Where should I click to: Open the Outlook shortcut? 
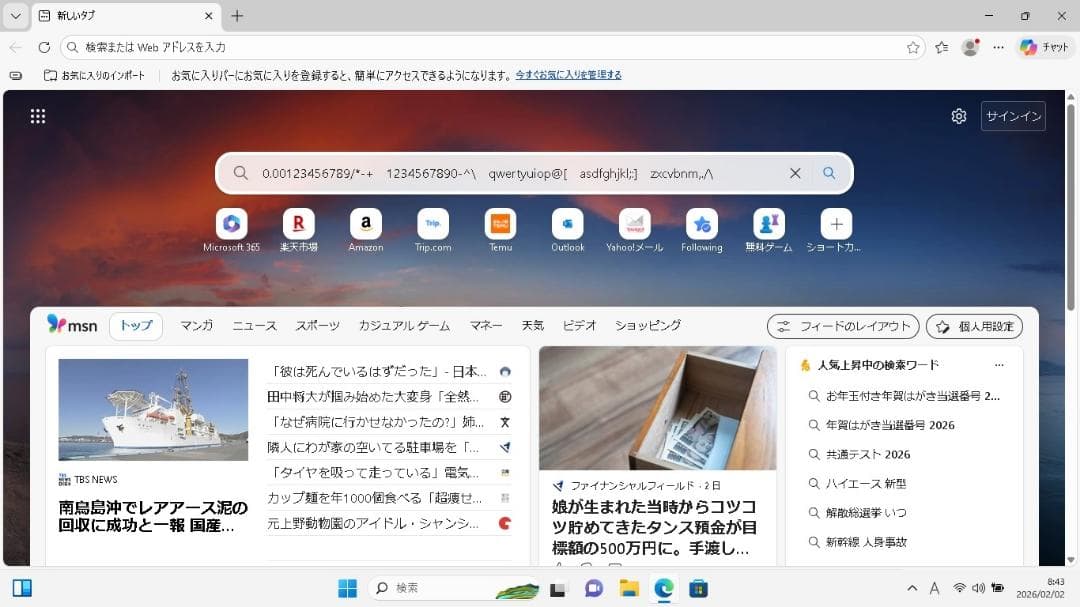[x=567, y=225]
